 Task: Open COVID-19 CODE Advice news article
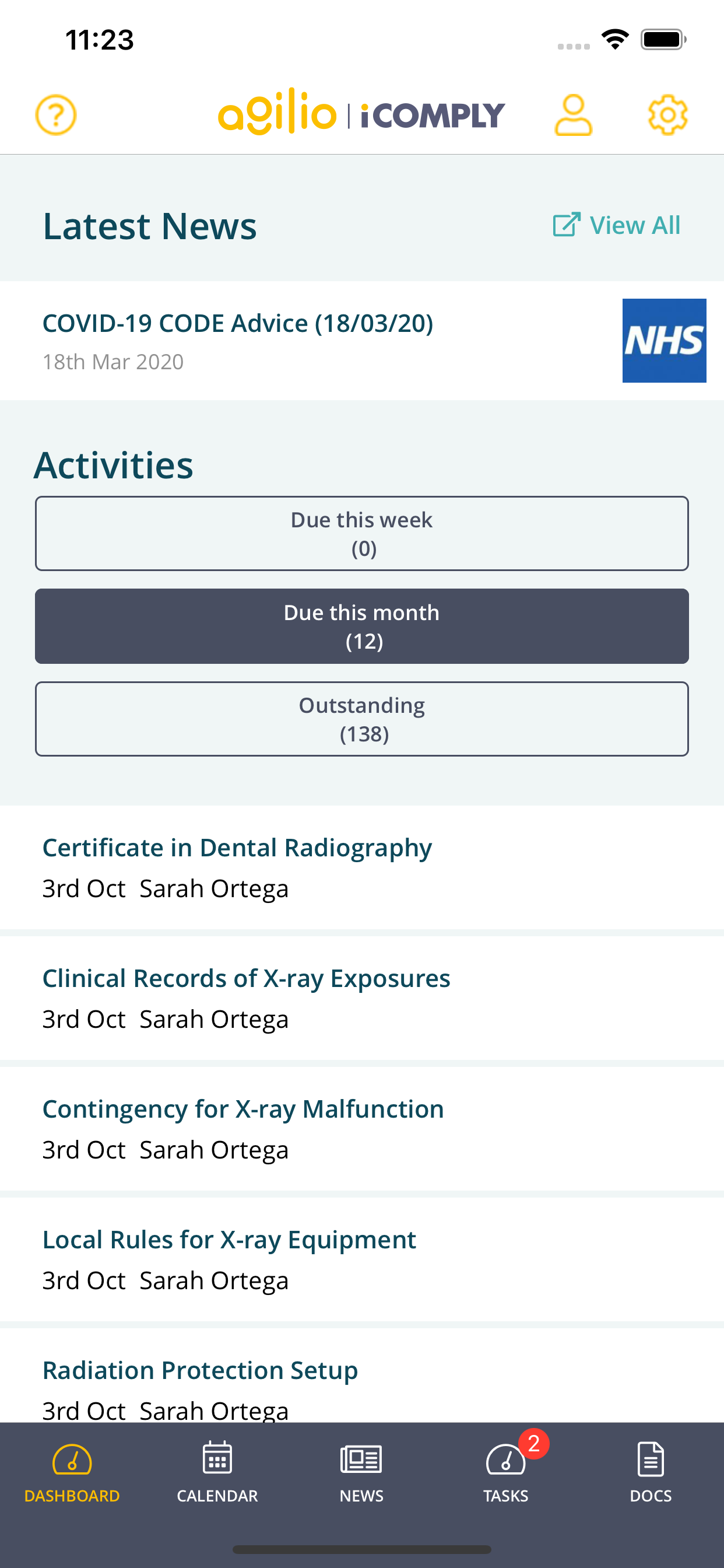238,323
